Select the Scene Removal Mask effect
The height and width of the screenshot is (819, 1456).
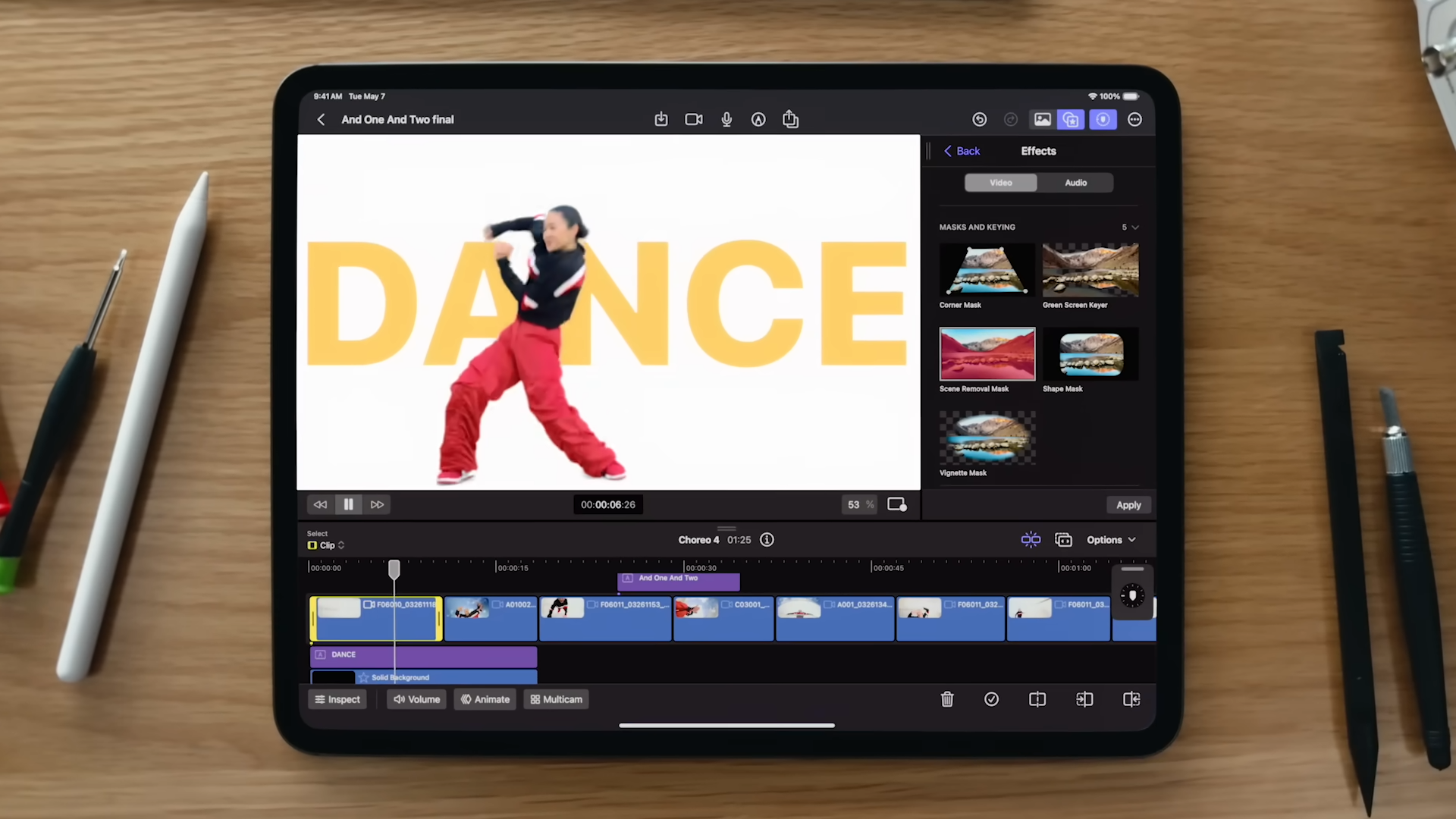click(x=987, y=354)
